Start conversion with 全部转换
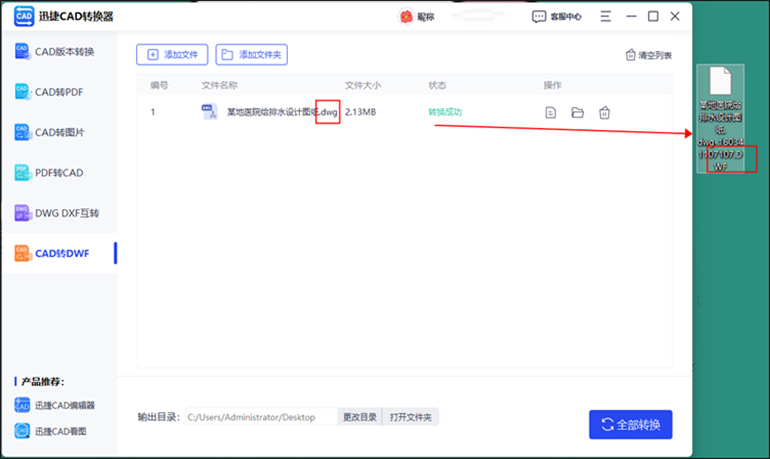This screenshot has width=770, height=459. click(631, 424)
